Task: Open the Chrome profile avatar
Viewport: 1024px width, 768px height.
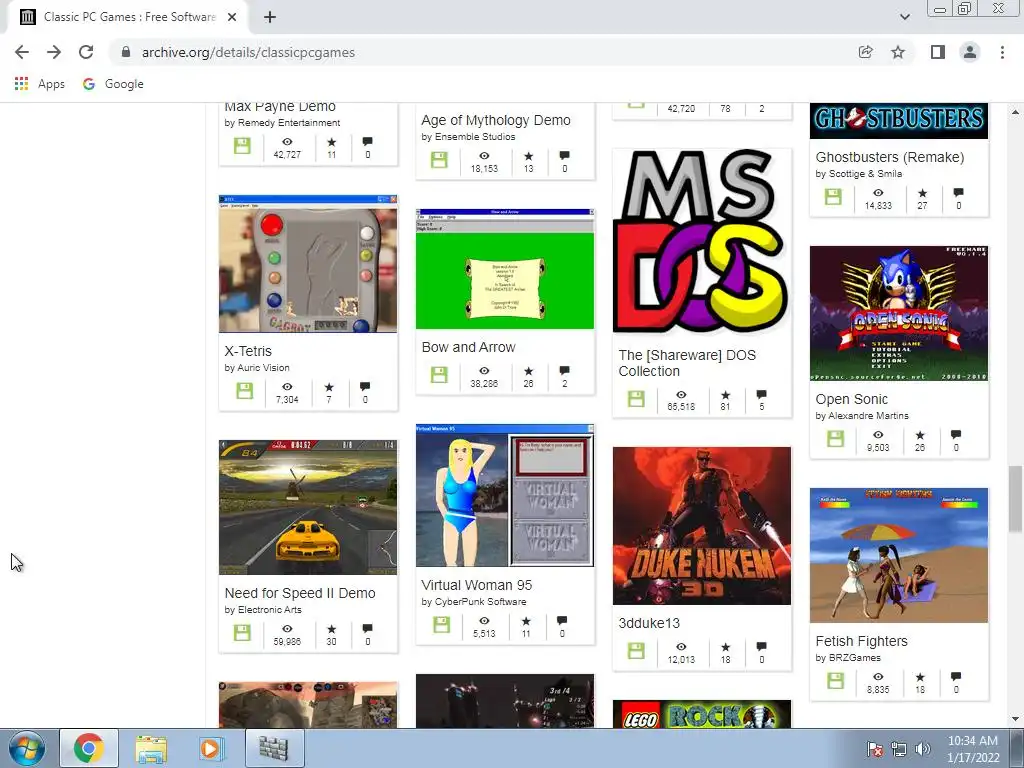Action: click(970, 52)
